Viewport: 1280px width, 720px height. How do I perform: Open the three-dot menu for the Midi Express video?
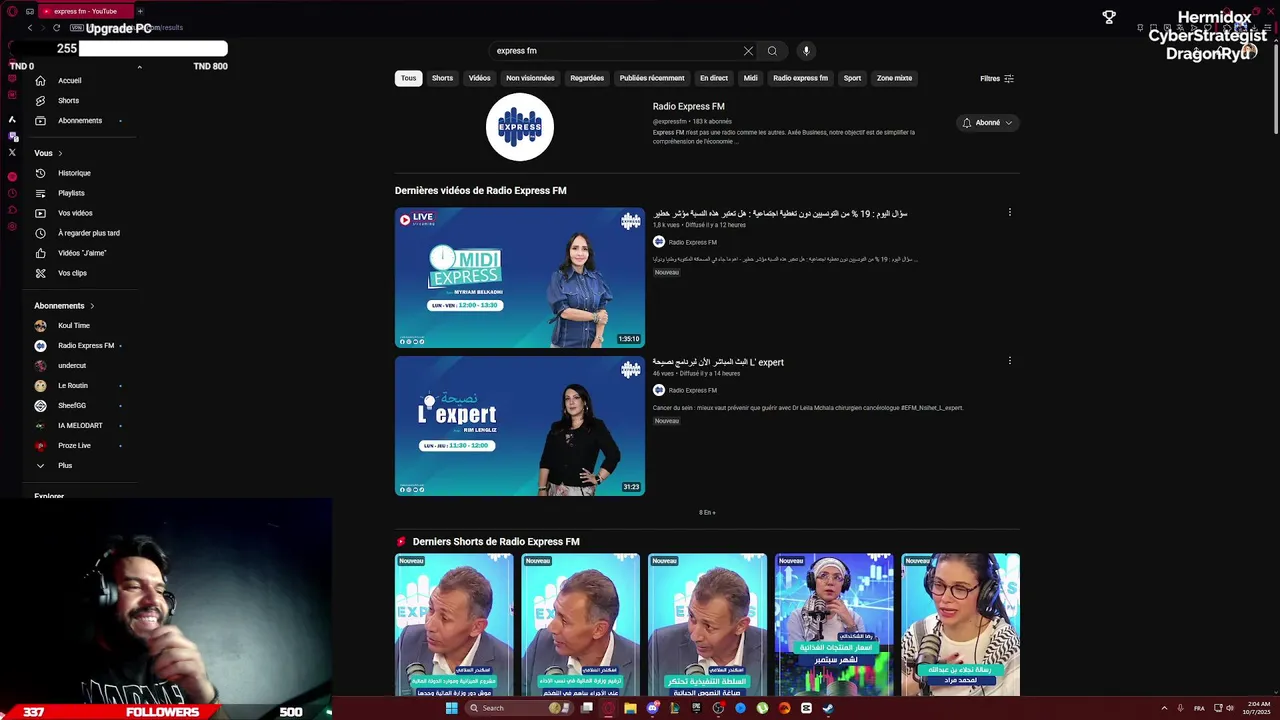[x=1009, y=212]
